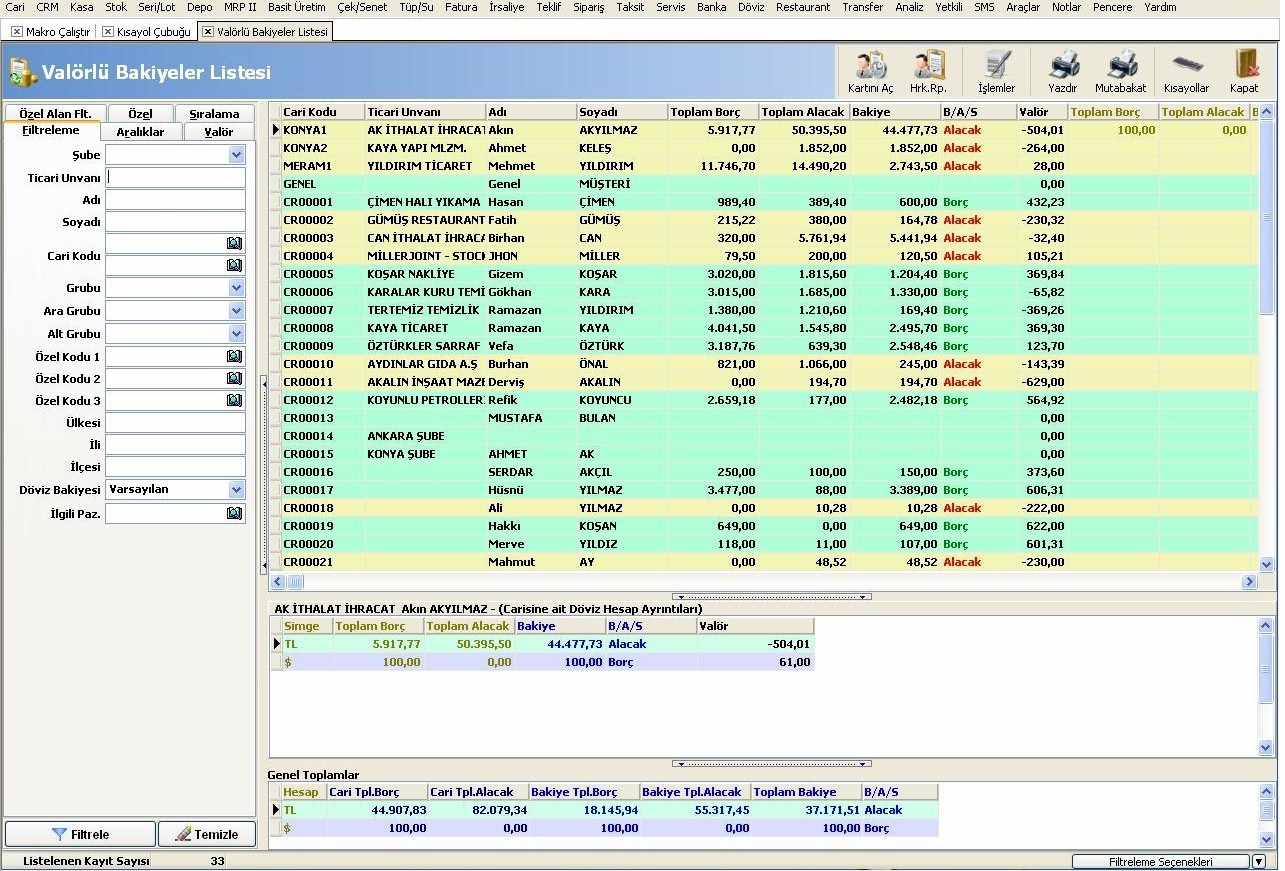Switch to the Sıralama tab
The image size is (1285, 871).
(214, 114)
